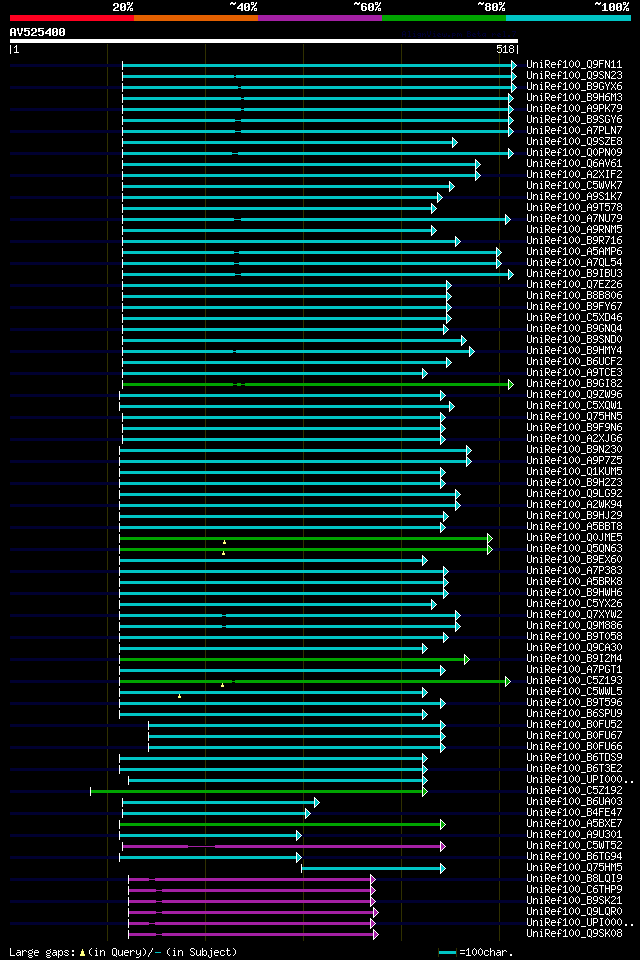Image resolution: width=640 pixels, height=960 pixels.
Task: Select the UniRef100_Q5QN63 label
Action: [x=574, y=549]
